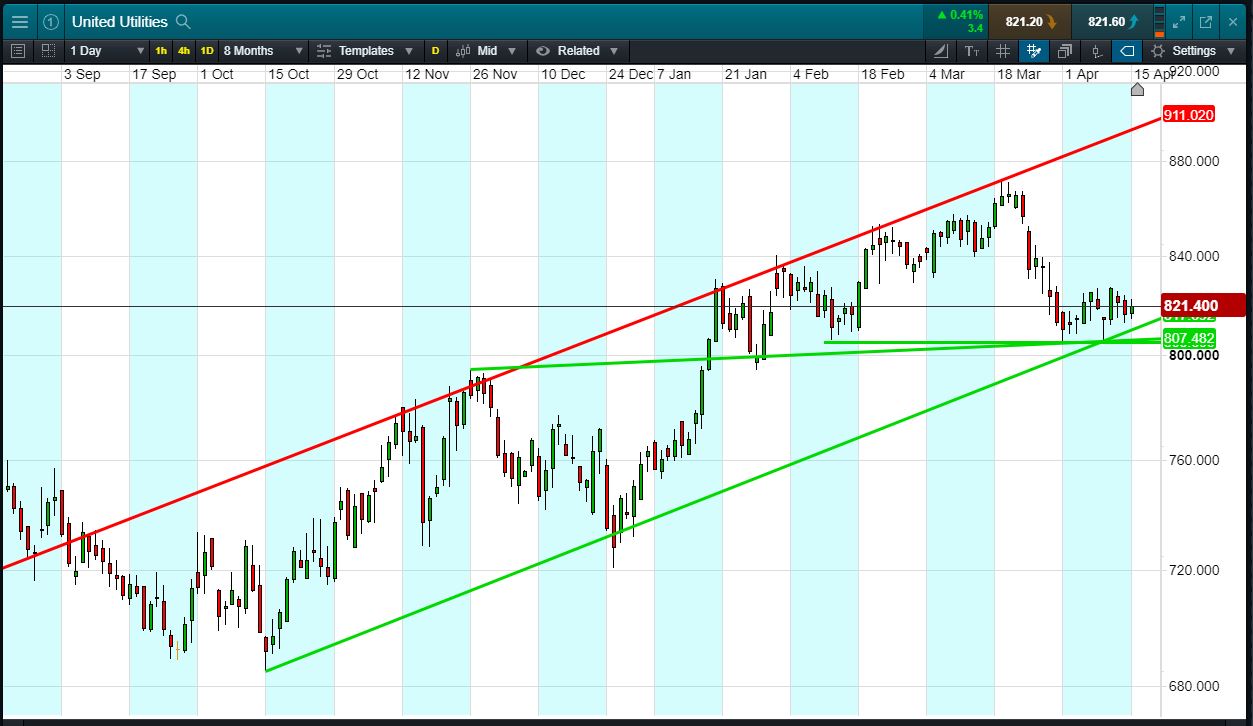The width and height of the screenshot is (1253, 726).
Task: Click the green 807.482 price label
Action: [x=1189, y=340]
